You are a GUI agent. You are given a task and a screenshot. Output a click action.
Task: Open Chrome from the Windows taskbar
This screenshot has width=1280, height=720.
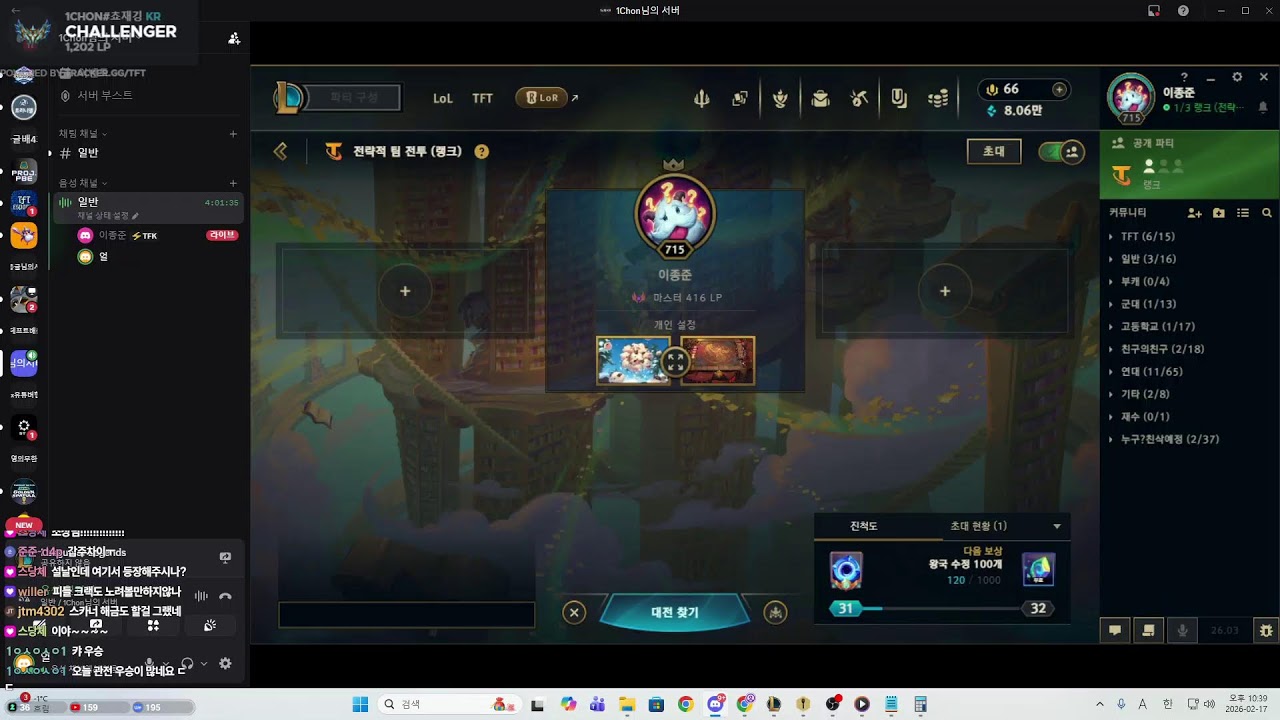(685, 704)
